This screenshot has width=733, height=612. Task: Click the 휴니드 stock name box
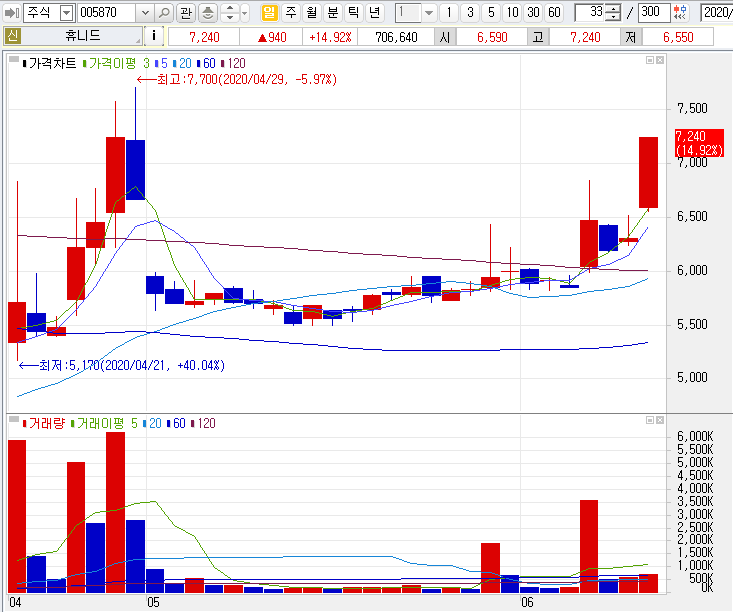(x=82, y=36)
